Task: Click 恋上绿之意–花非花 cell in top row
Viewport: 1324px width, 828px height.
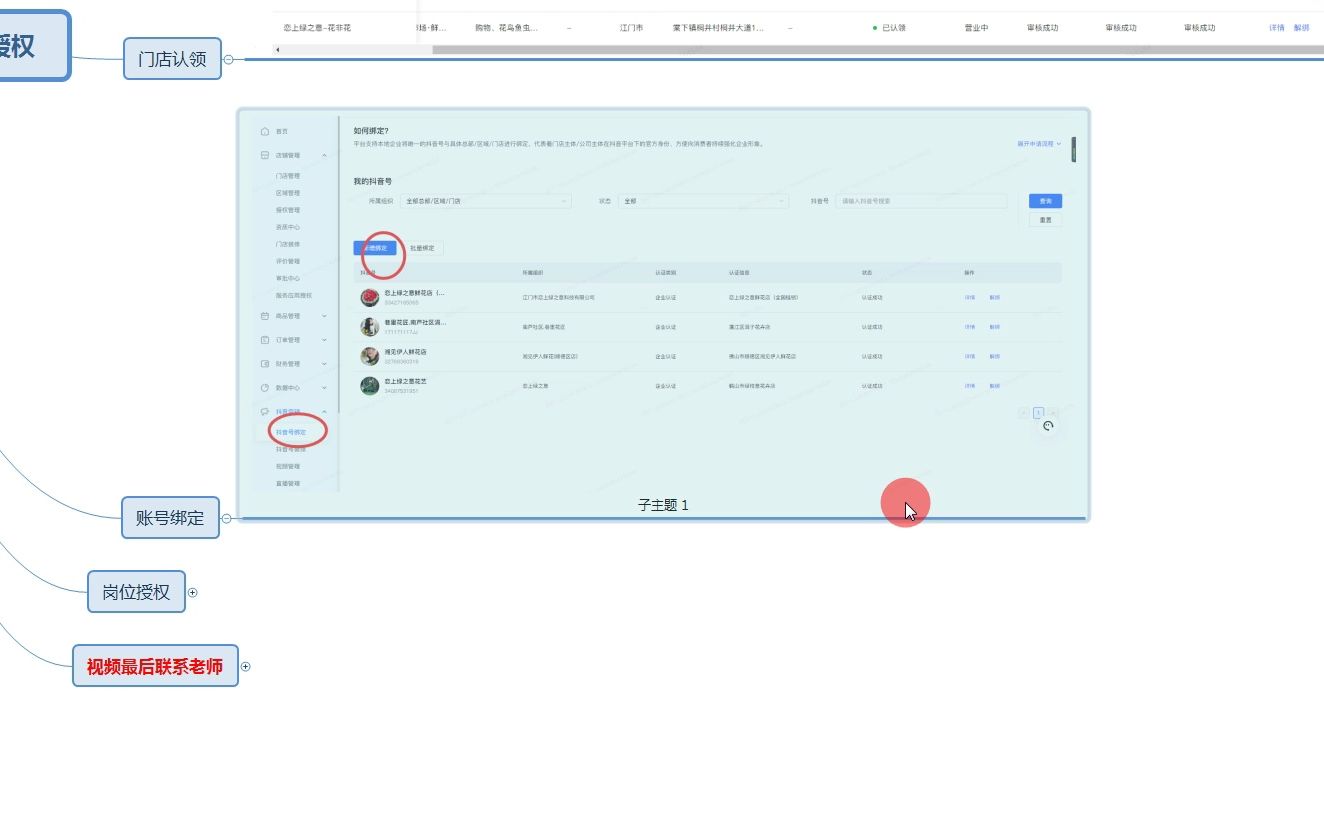Action: coord(317,28)
